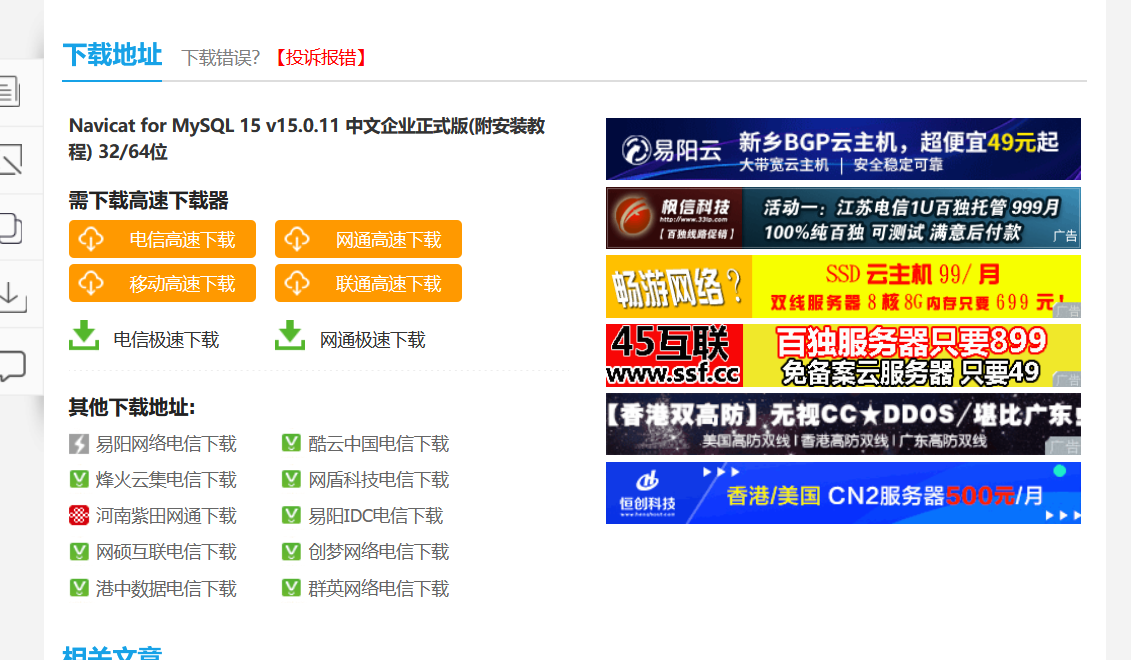The image size is (1139, 660).
Task: Open the 群英网络电信下载 mirror link
Action: [378, 589]
